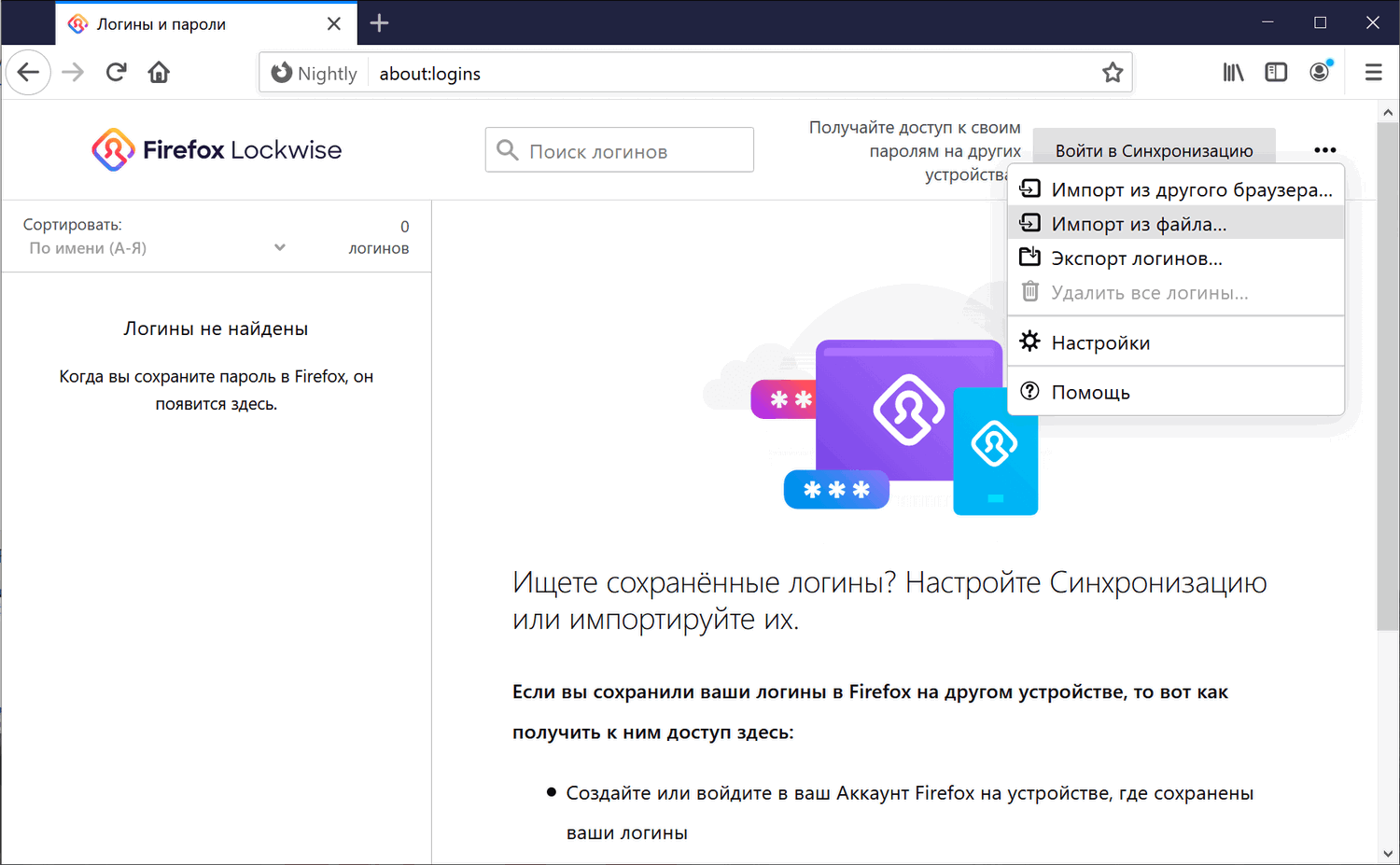1400x865 pixels.
Task: Open a new tab with the plus button
Action: pyautogui.click(x=379, y=23)
